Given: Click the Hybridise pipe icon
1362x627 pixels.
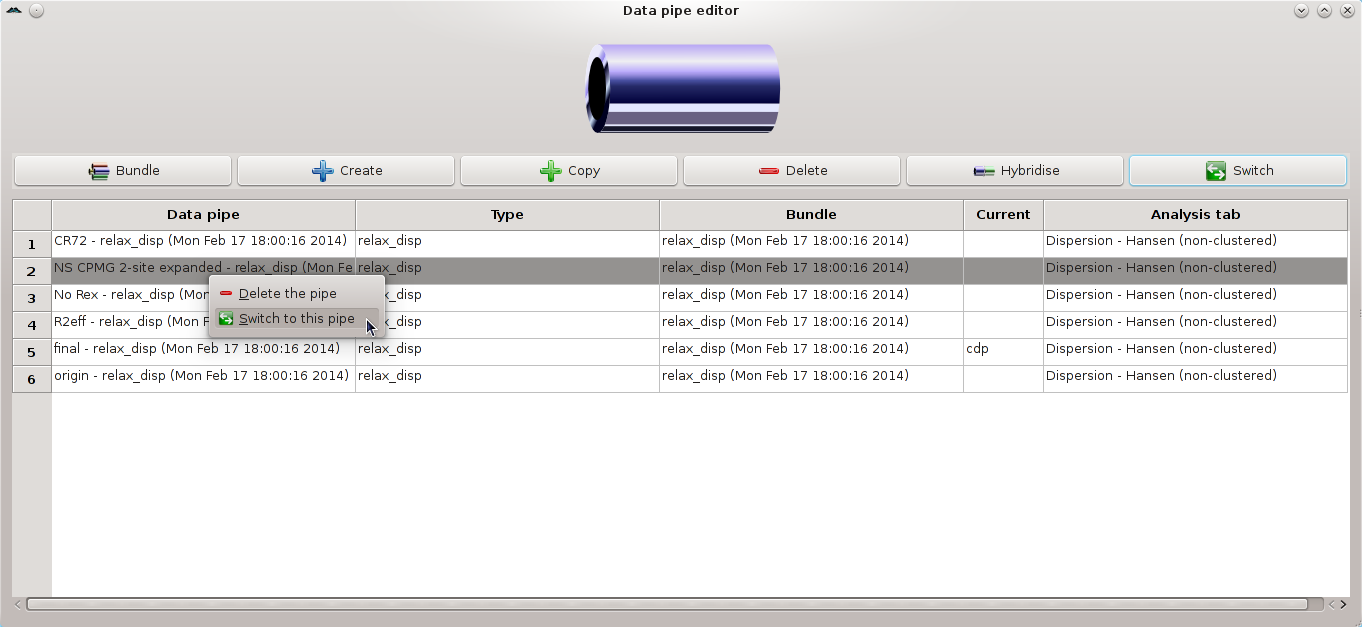Looking at the screenshot, I should (984, 171).
